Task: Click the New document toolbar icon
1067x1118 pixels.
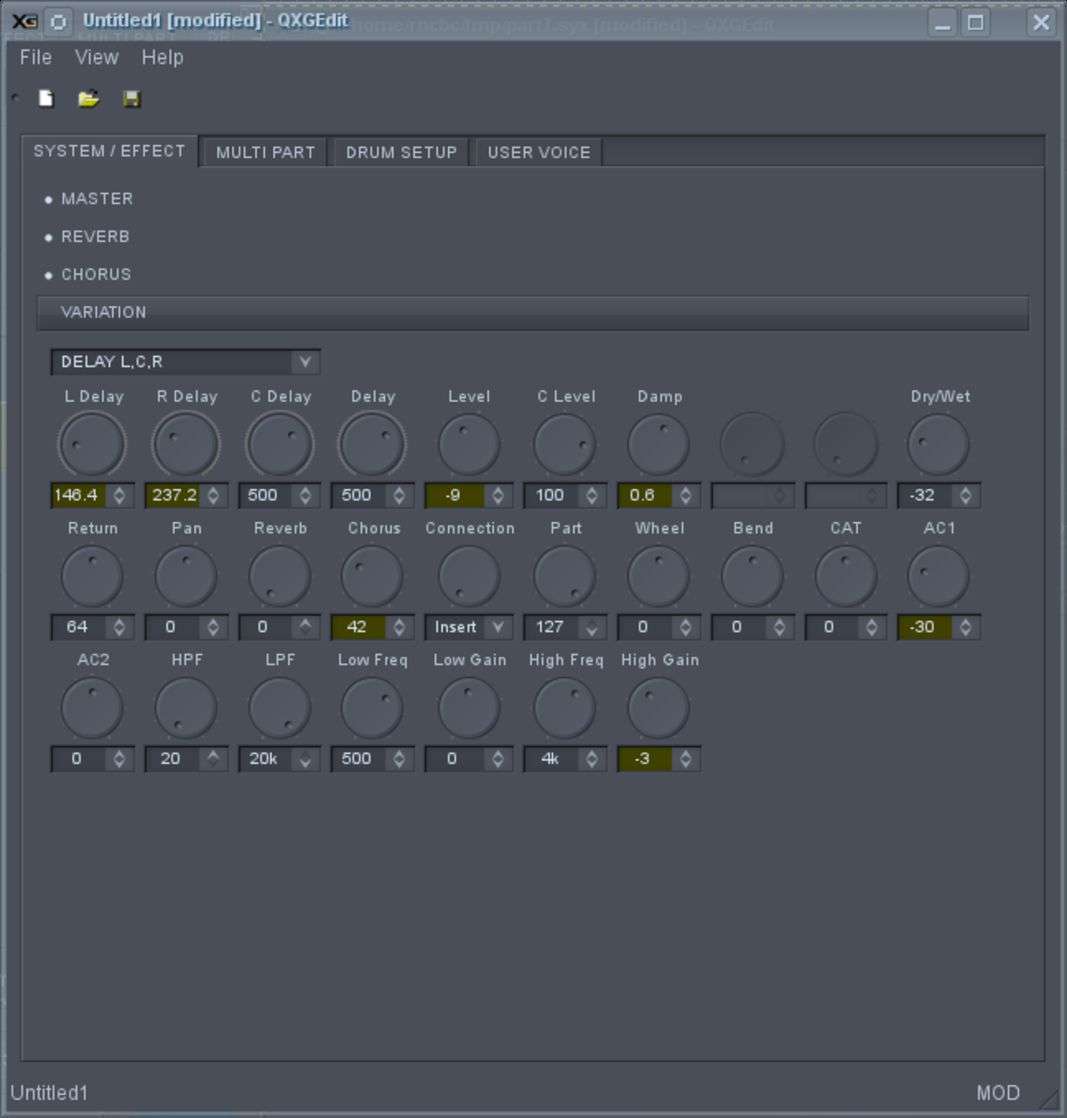Action: click(x=46, y=98)
